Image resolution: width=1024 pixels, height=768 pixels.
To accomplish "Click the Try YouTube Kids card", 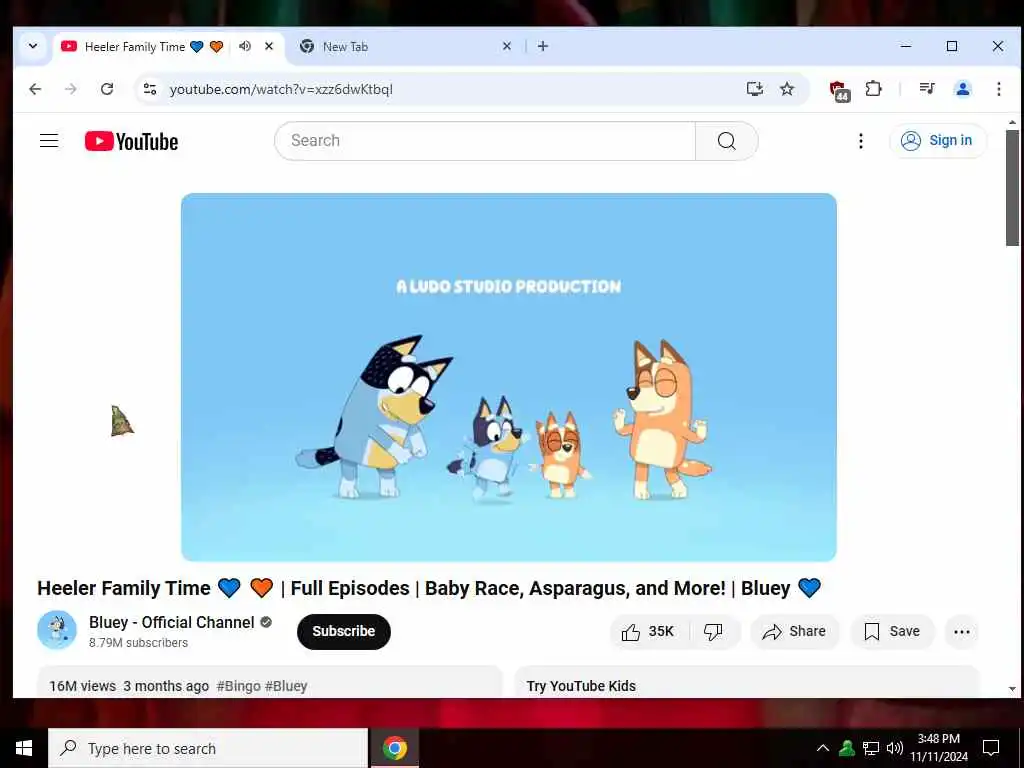I will (747, 683).
